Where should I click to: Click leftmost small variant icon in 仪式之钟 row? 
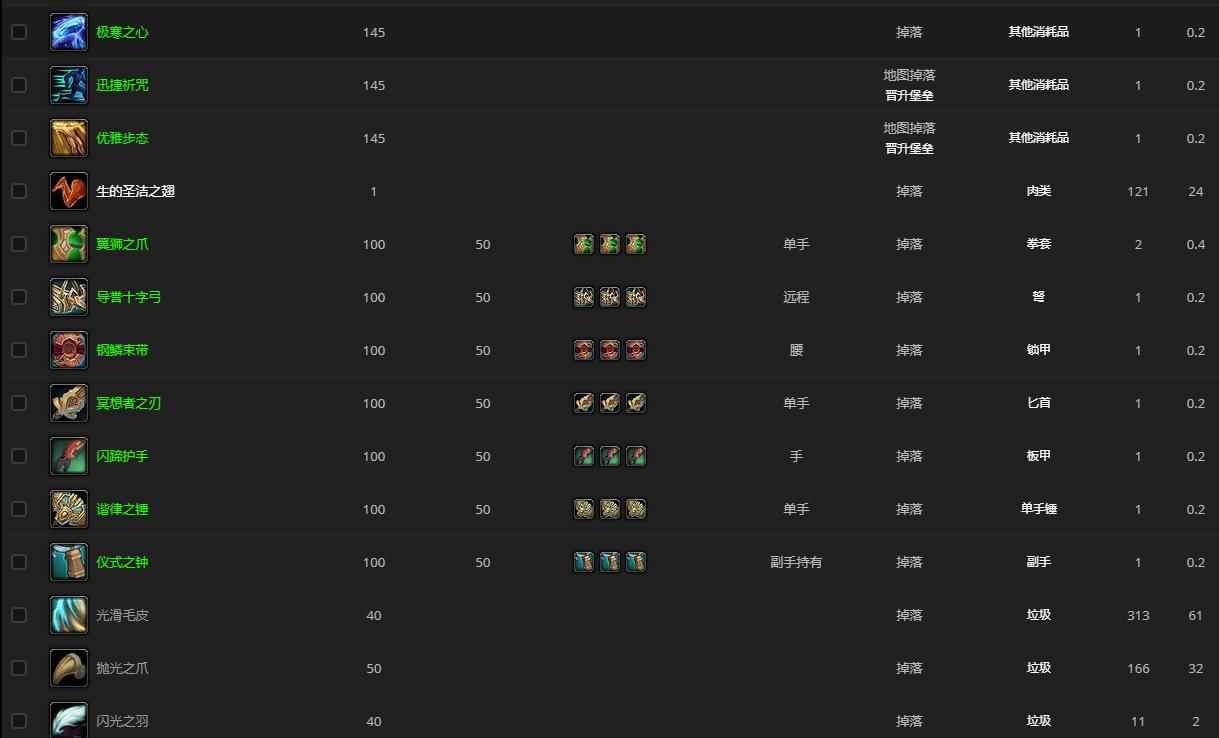pos(584,562)
